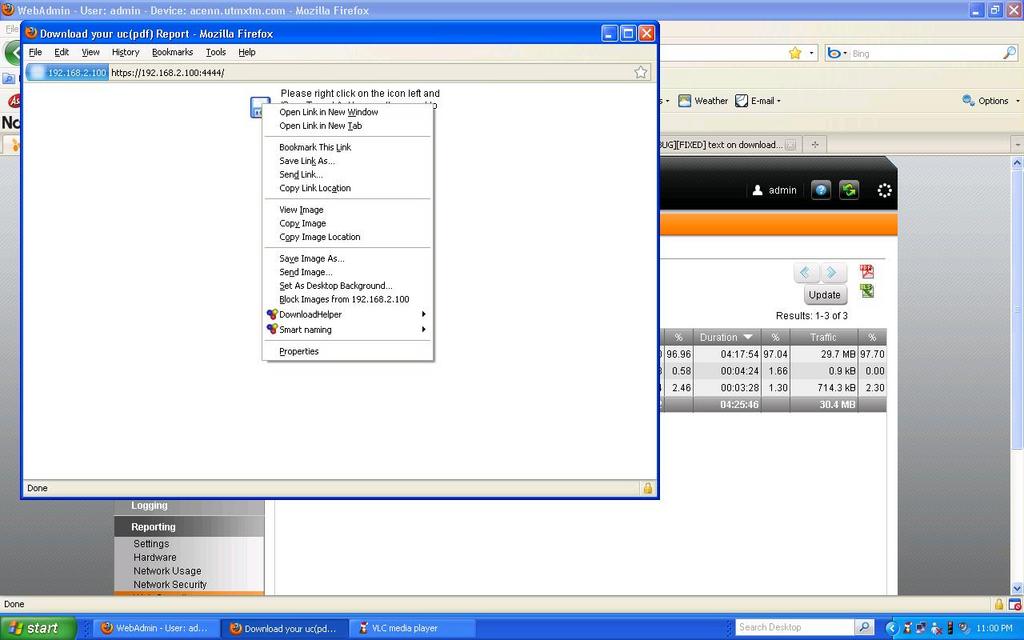The height and width of the screenshot is (640, 1024).
Task: Click the green spreadsheet export icon
Action: (867, 291)
